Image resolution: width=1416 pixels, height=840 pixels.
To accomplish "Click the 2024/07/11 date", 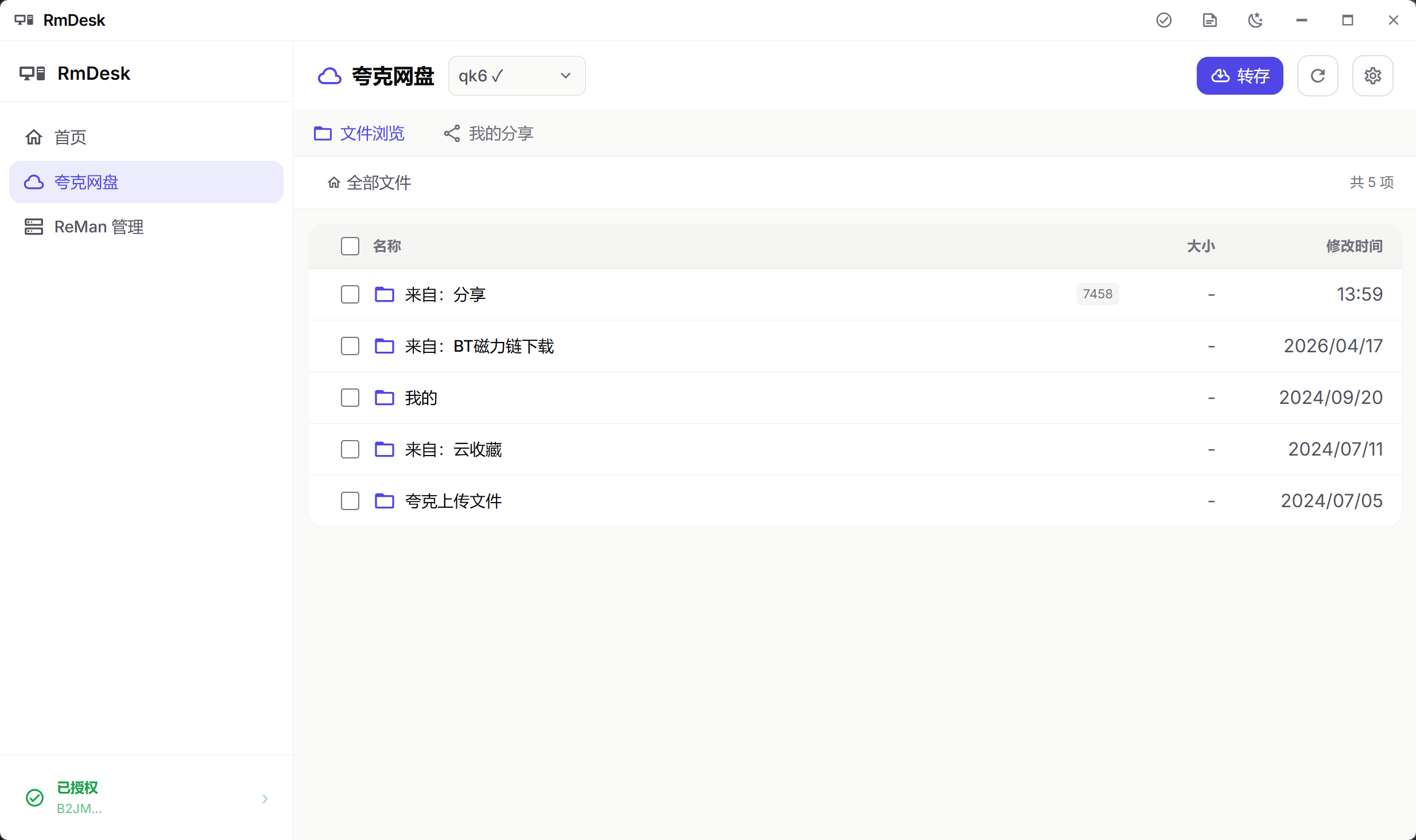I will (x=1335, y=449).
